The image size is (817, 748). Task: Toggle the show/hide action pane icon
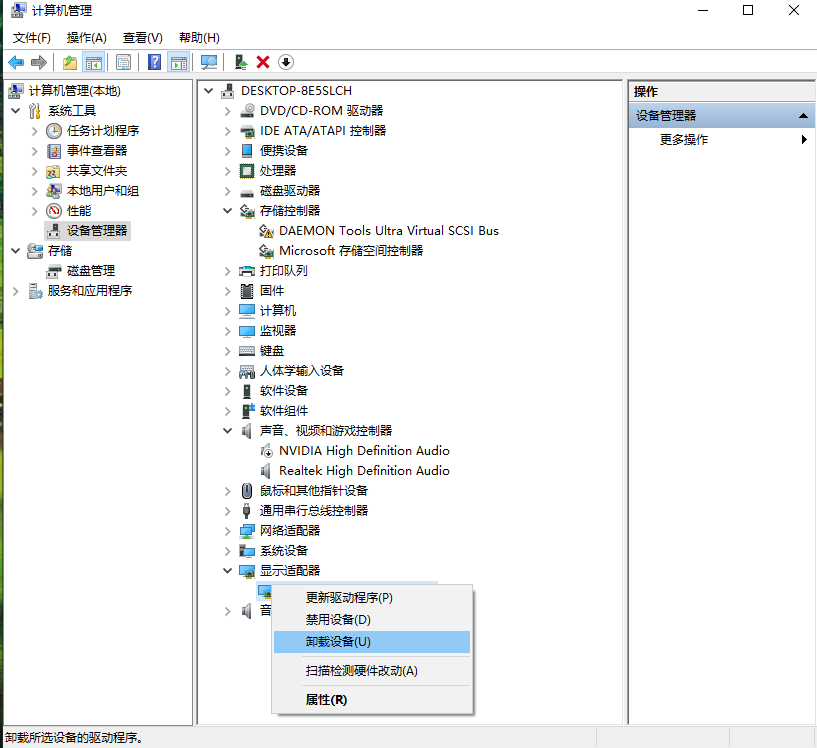point(179,63)
